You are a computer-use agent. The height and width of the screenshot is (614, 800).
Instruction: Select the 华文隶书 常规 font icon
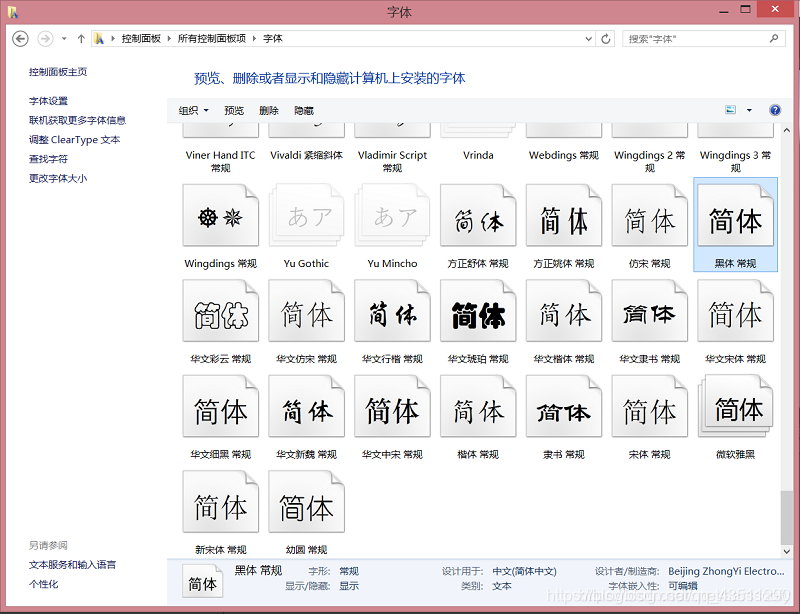tap(649, 311)
